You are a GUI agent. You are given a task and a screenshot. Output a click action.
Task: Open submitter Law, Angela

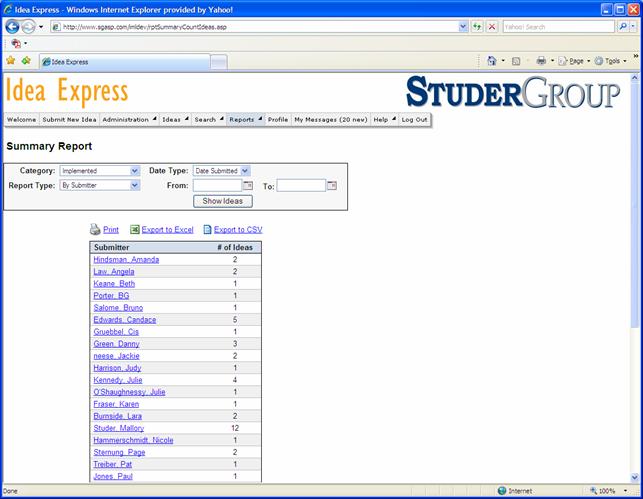tap(114, 271)
